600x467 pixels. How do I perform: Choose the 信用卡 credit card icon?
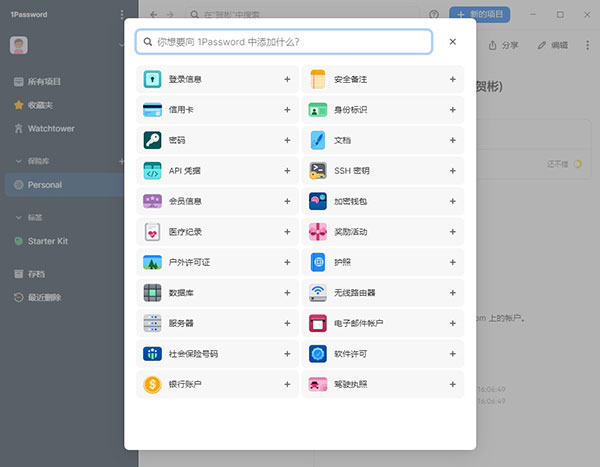click(152, 110)
